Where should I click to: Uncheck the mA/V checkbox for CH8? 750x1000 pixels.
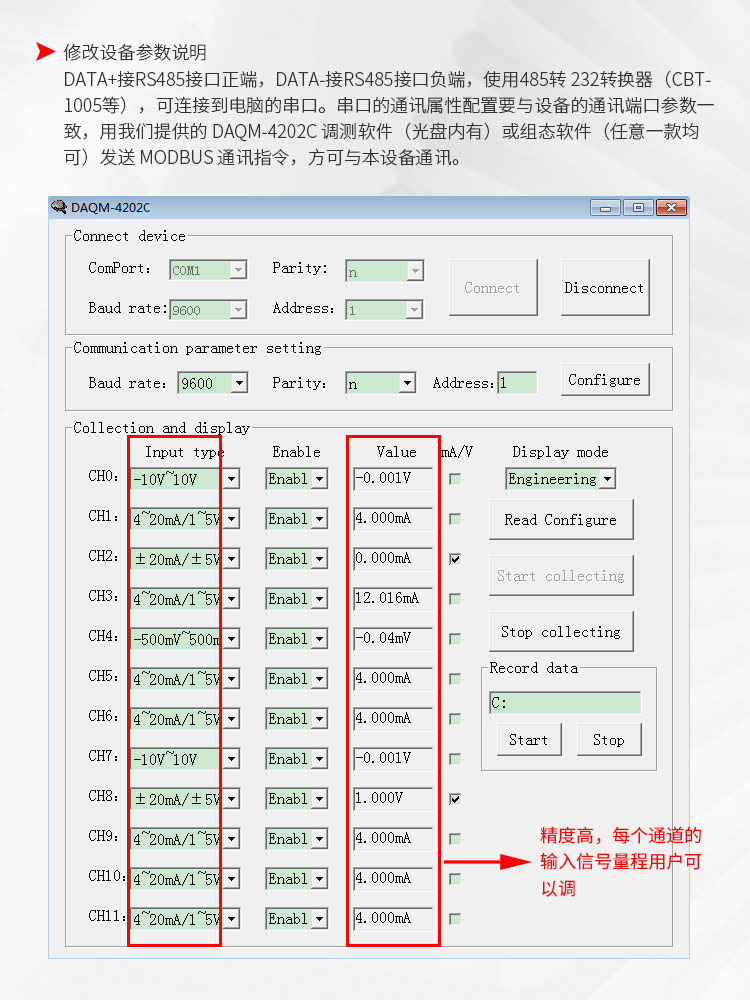point(455,799)
